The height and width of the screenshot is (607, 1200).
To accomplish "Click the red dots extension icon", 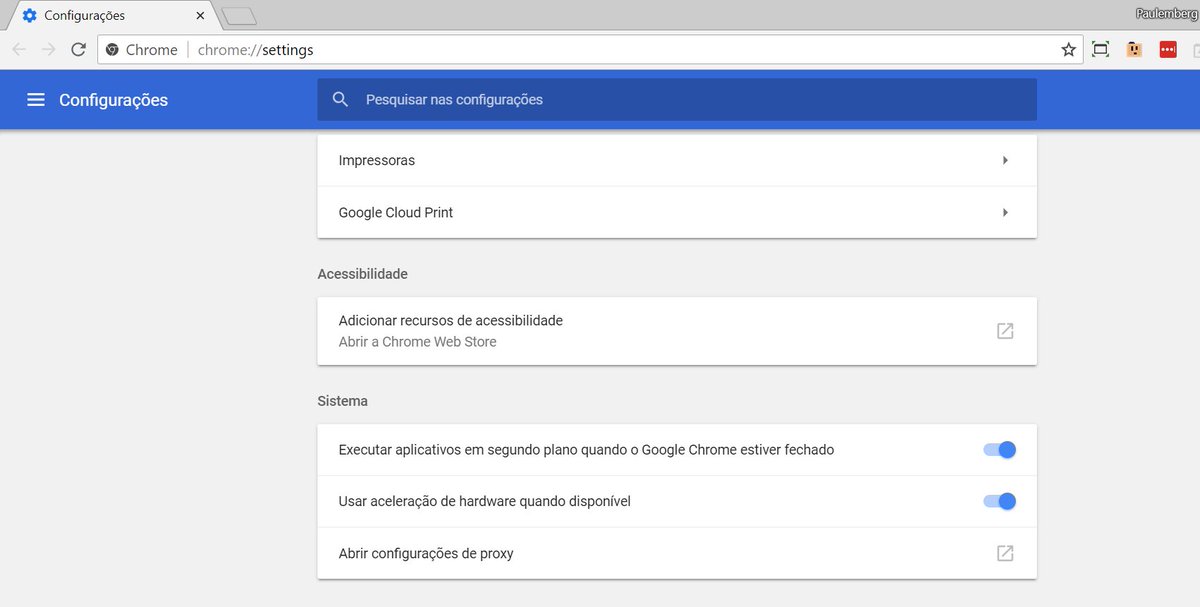I will tap(1168, 49).
